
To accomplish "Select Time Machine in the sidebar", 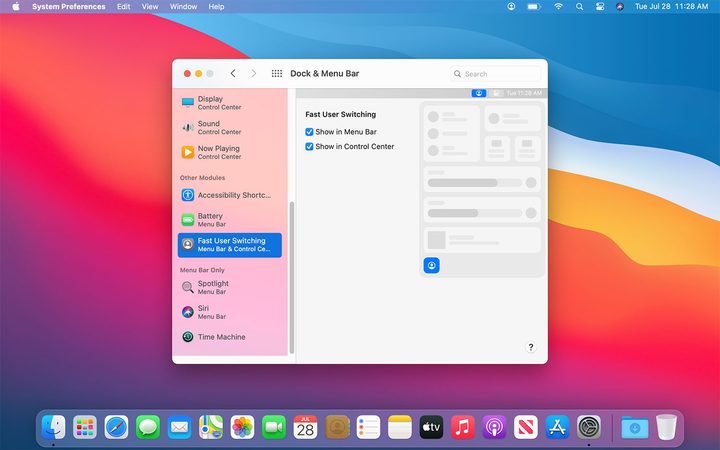I will pos(230,337).
